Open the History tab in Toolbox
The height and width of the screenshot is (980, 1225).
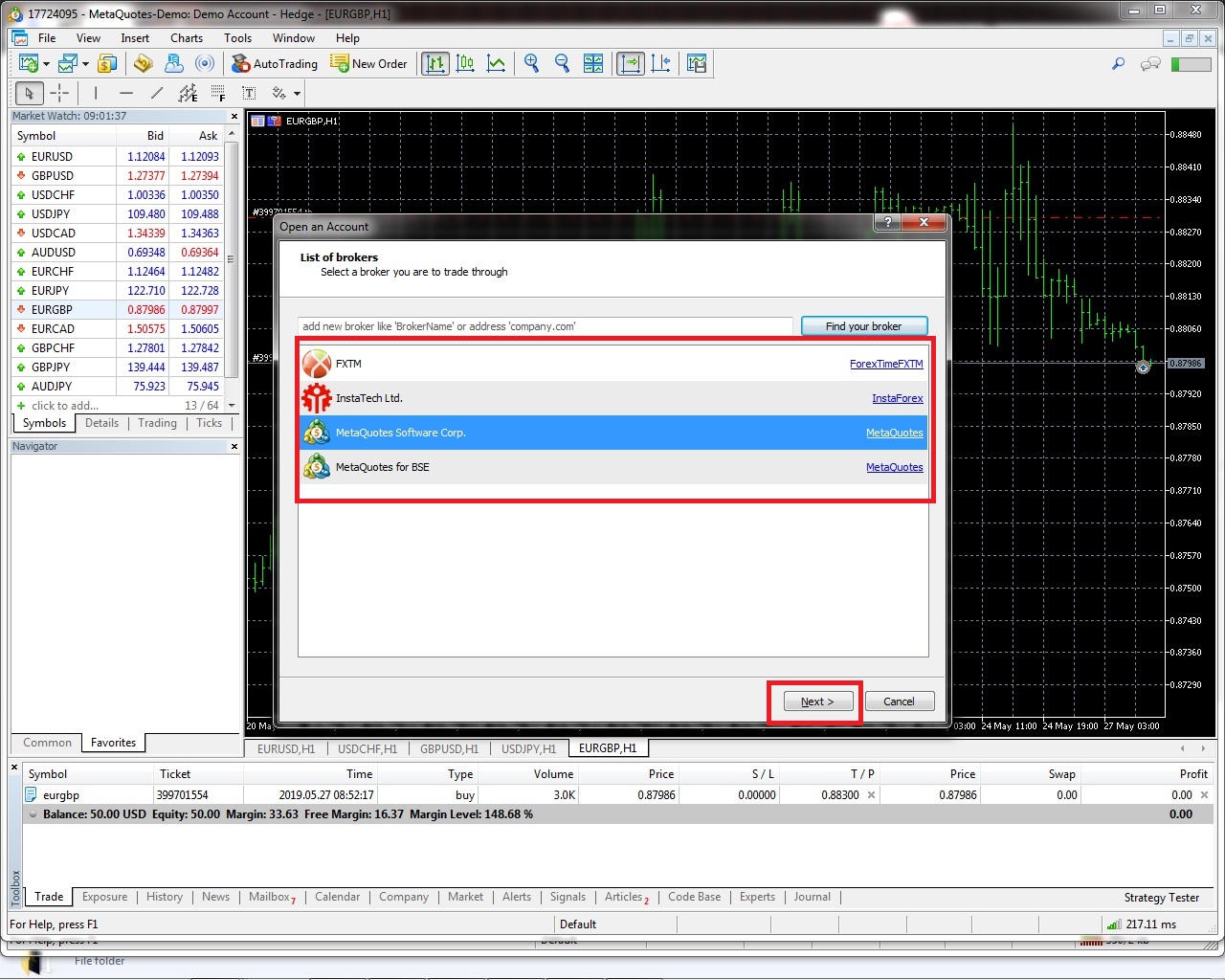coord(165,897)
